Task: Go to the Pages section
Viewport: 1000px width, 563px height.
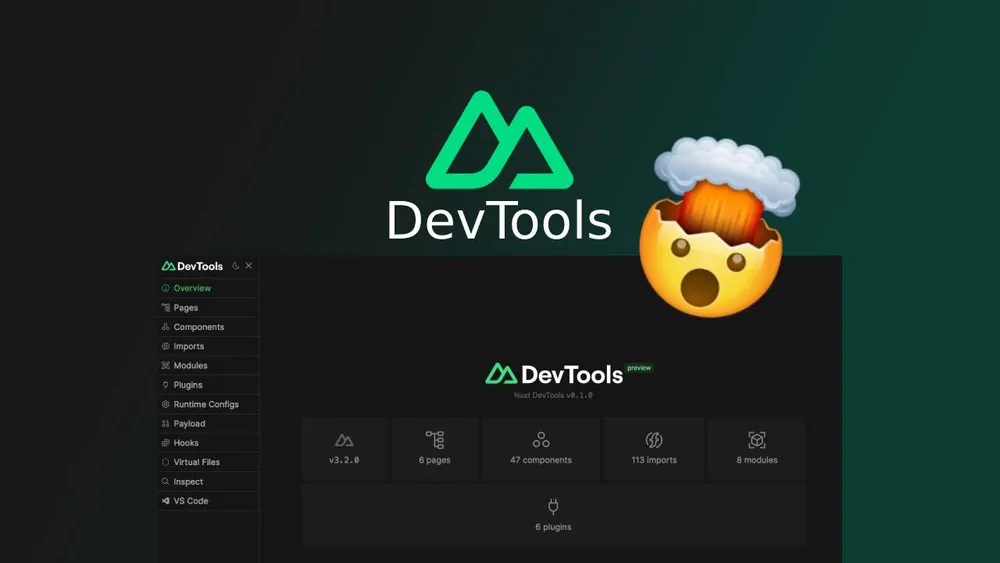Action: [x=185, y=308]
